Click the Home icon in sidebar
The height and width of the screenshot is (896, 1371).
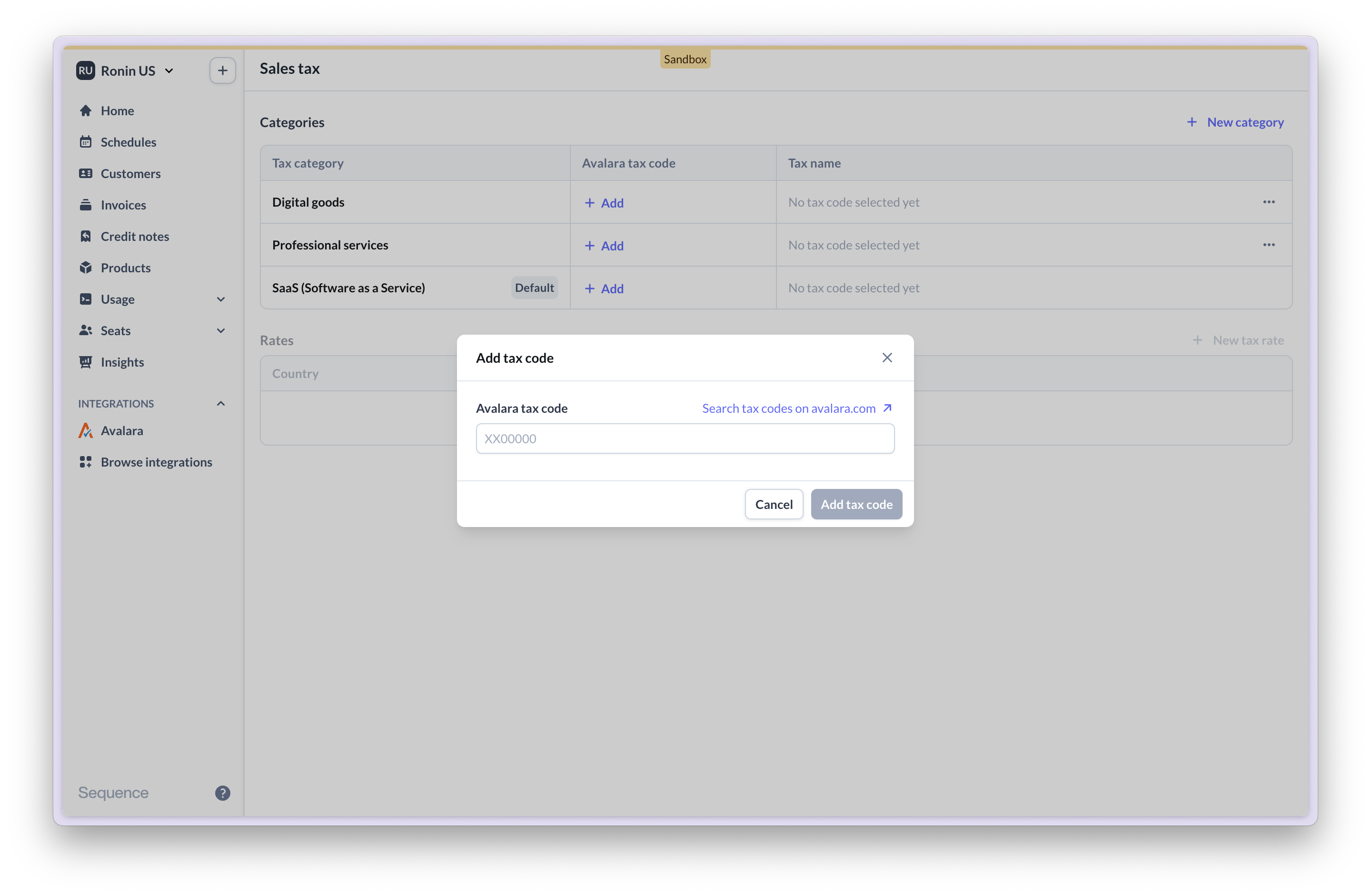pyautogui.click(x=86, y=110)
